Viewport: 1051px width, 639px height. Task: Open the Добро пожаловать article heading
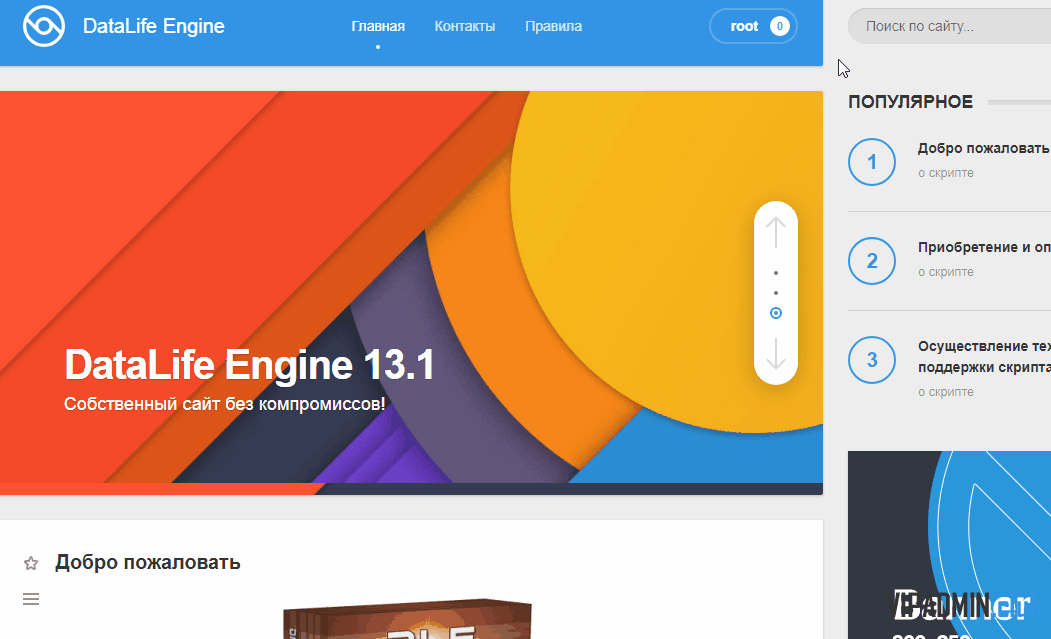click(147, 562)
